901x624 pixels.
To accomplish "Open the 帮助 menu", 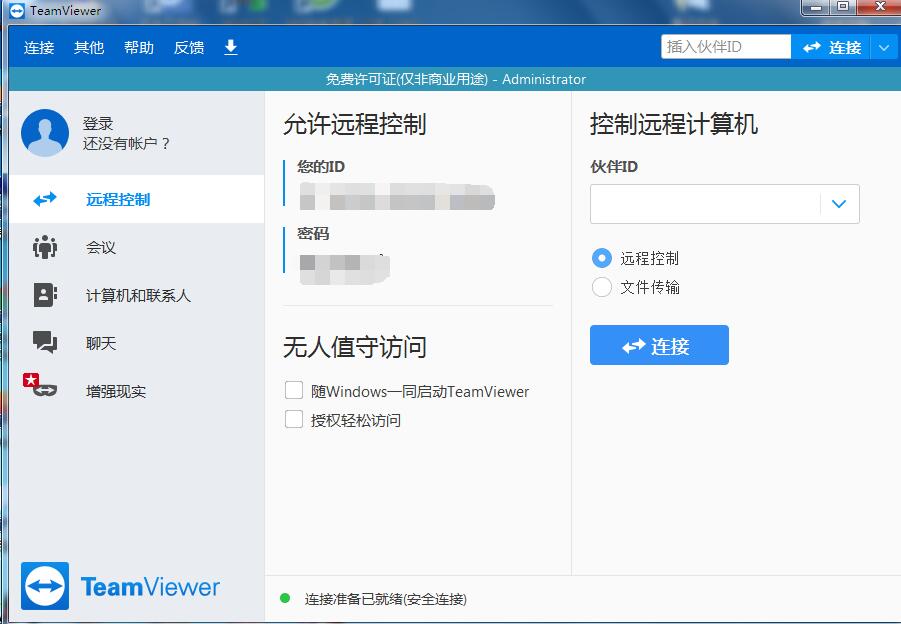I will [139, 47].
